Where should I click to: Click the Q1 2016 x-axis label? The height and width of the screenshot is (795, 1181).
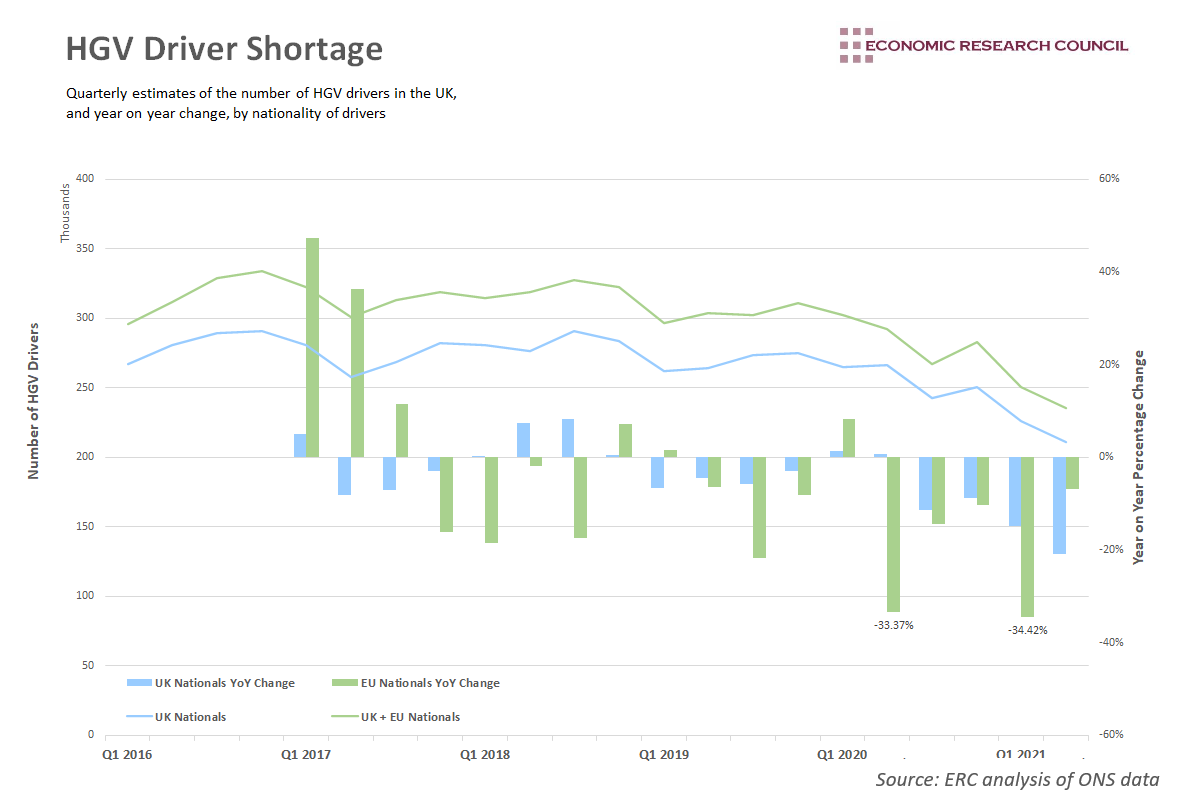[x=128, y=754]
